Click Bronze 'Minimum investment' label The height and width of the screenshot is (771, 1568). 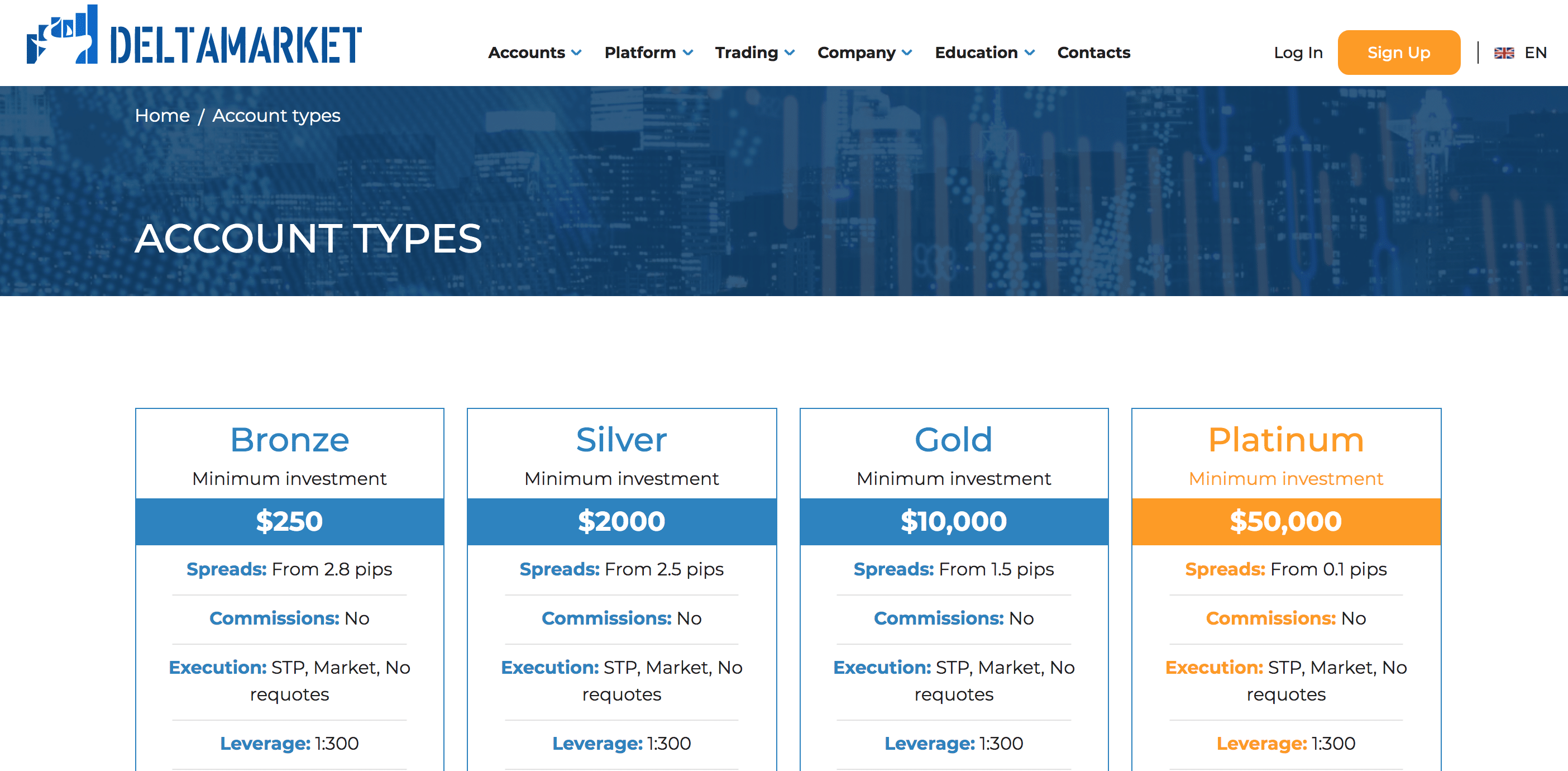290,479
